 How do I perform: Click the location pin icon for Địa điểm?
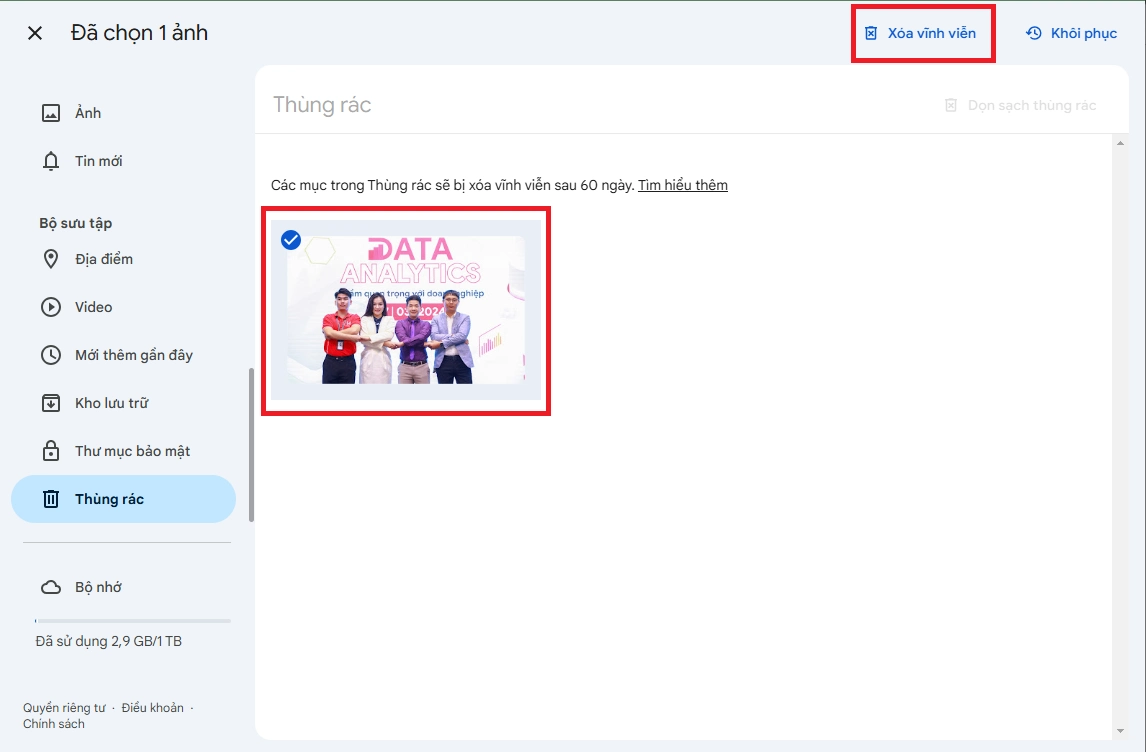pos(51,259)
